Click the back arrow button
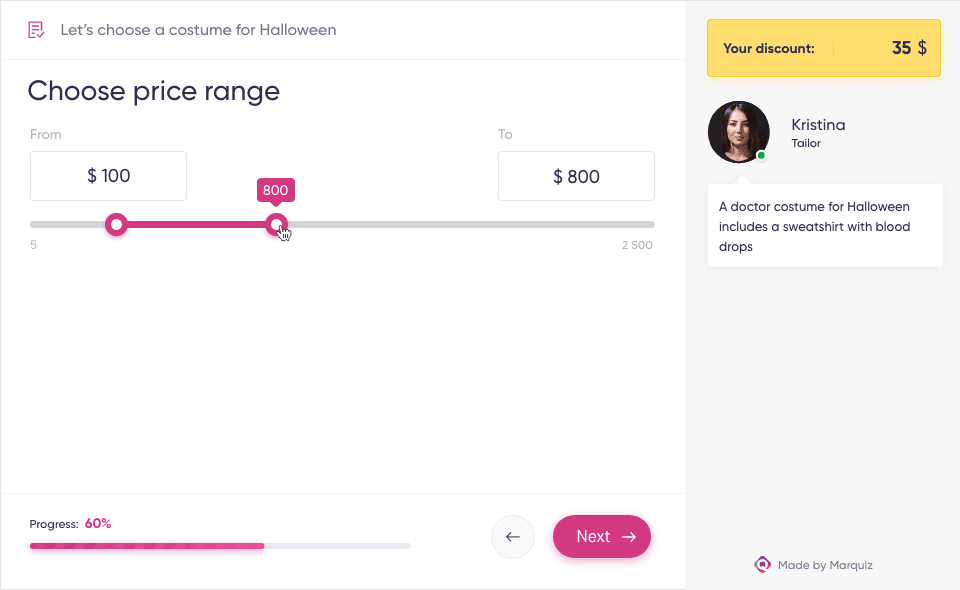 [512, 537]
